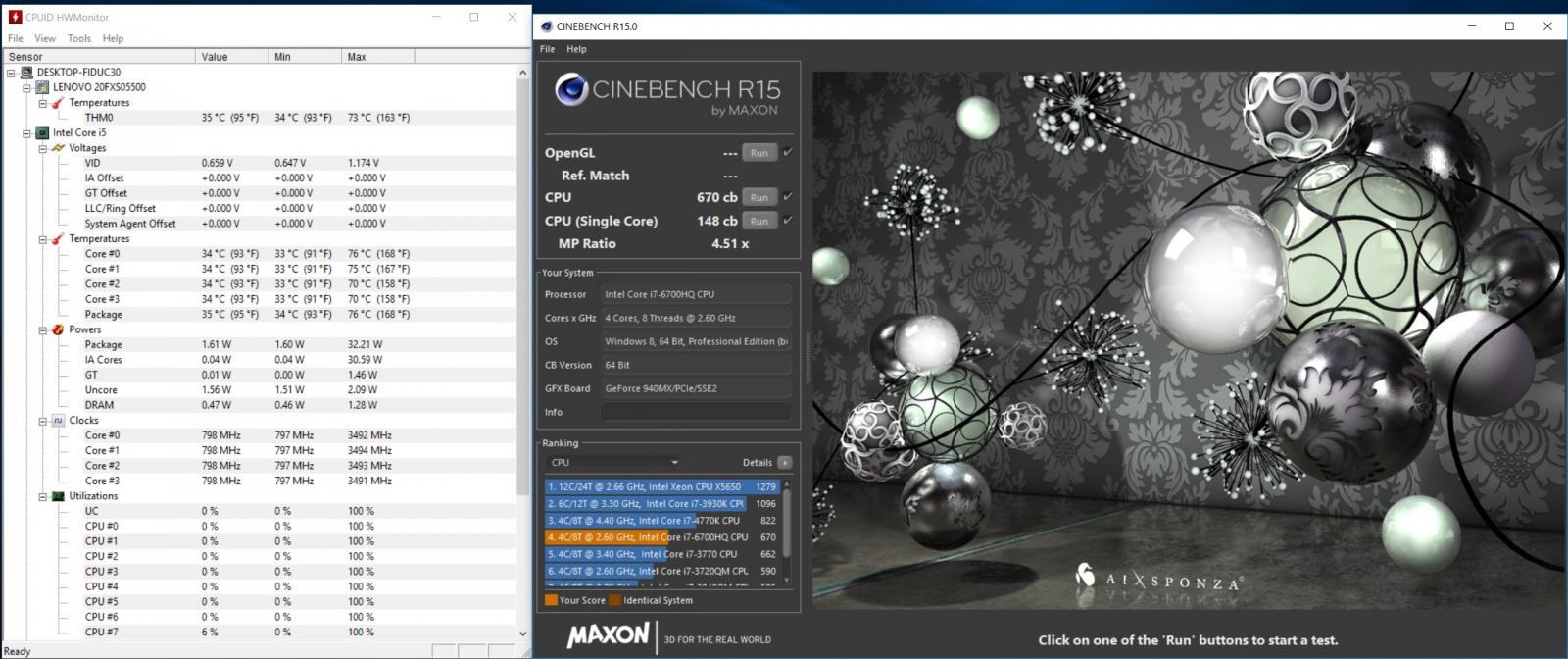Select the i7-3770 ranking entry
Viewport: 1568px width, 659px height.
point(661,554)
